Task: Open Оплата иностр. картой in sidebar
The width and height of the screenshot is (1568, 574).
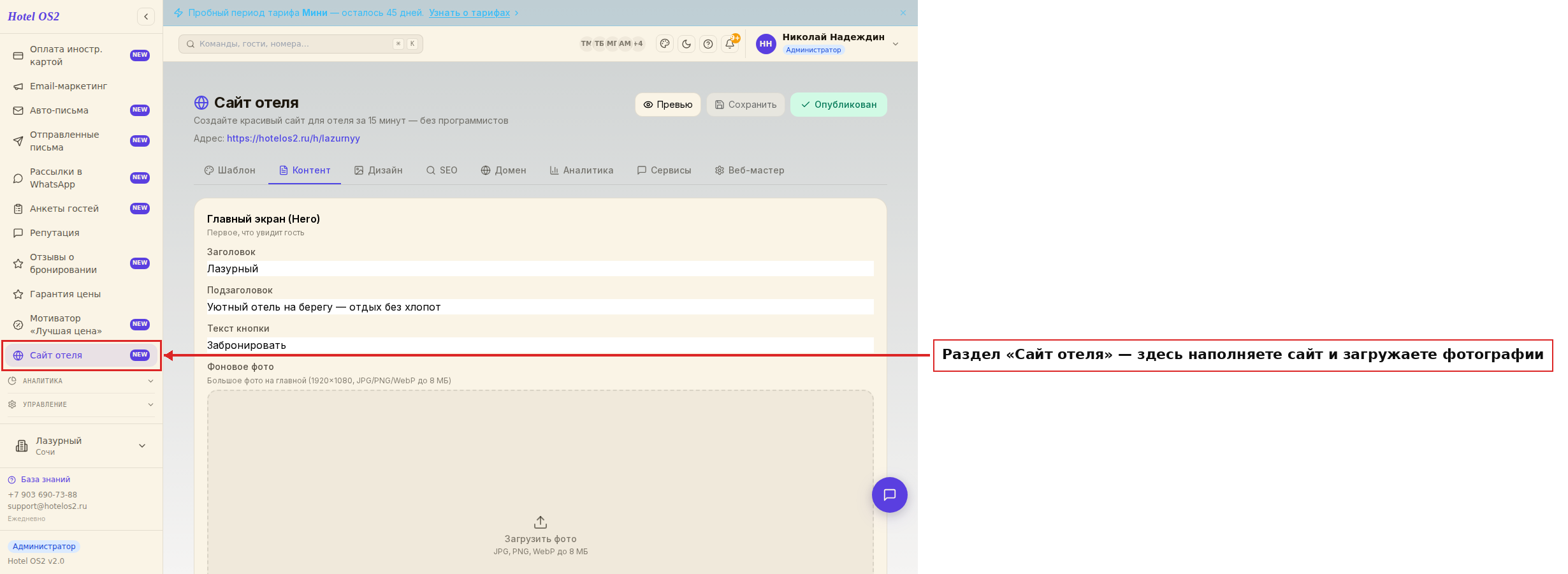Action: point(81,55)
